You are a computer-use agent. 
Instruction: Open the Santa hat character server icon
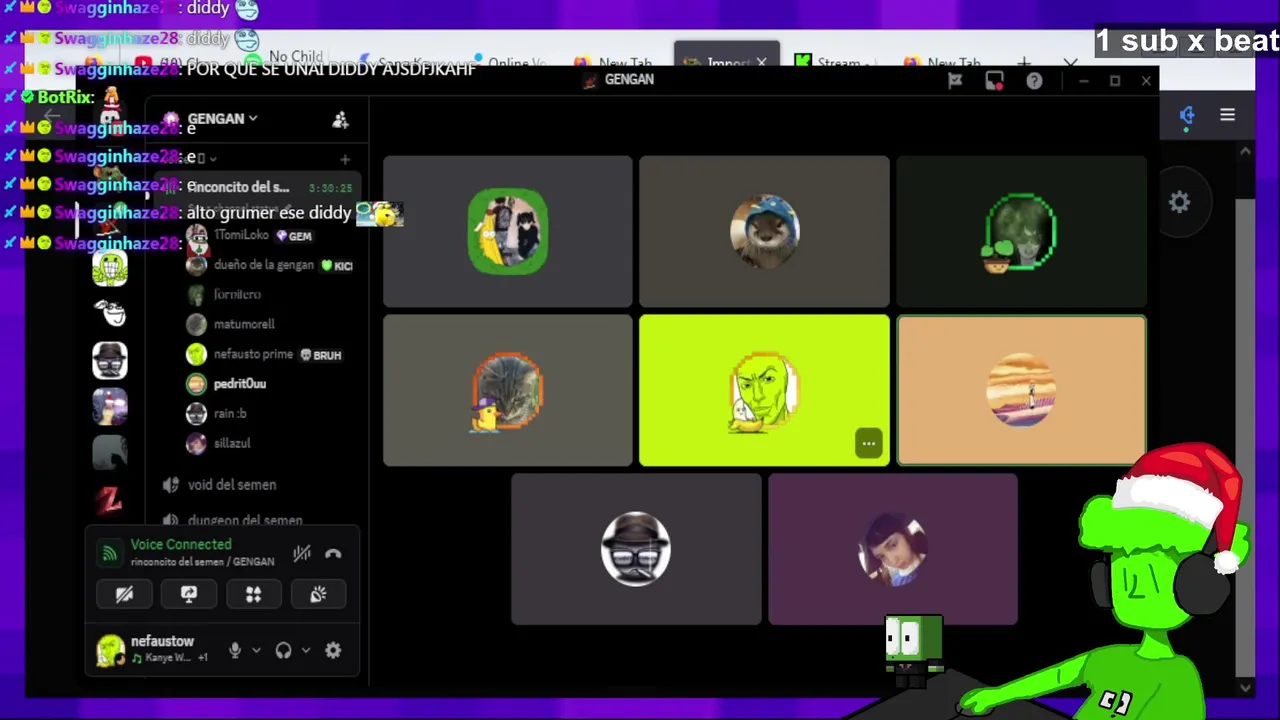(x=110, y=406)
